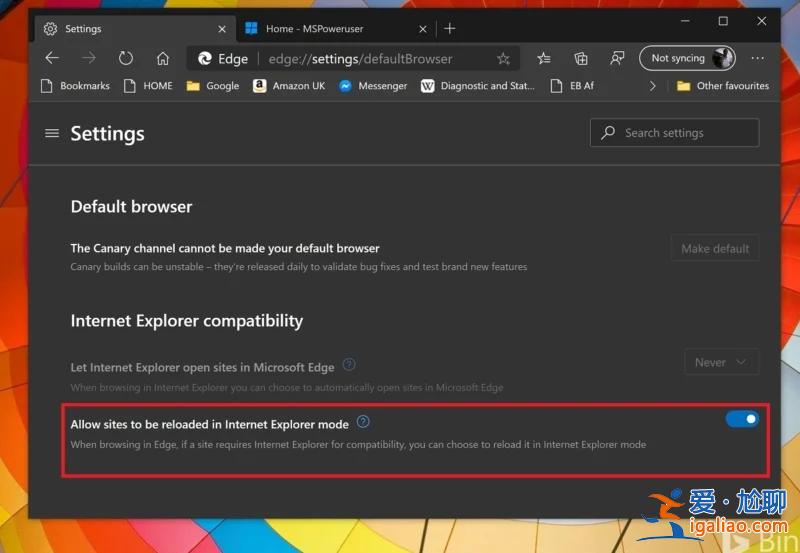
Task: Open the Favourites list icon
Action: (x=544, y=59)
